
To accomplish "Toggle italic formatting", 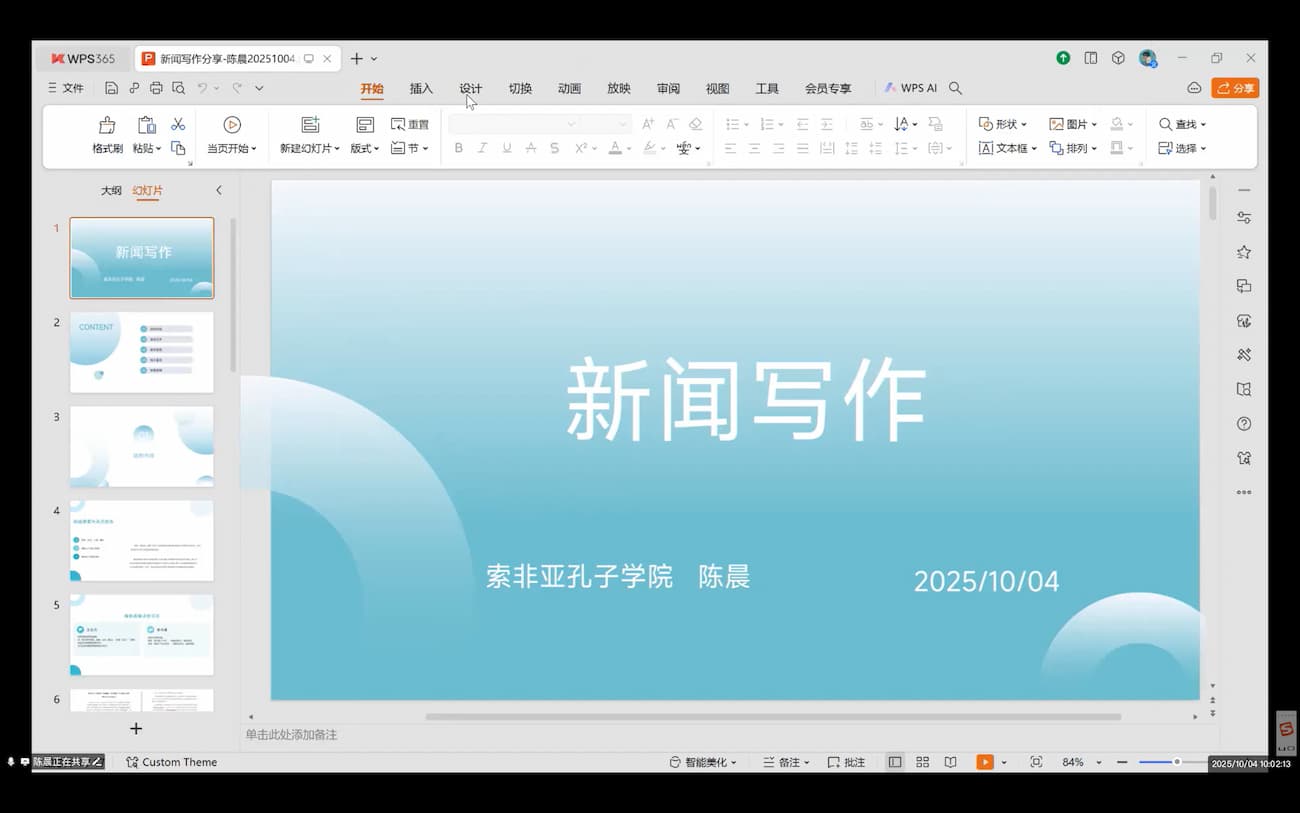I will (482, 147).
